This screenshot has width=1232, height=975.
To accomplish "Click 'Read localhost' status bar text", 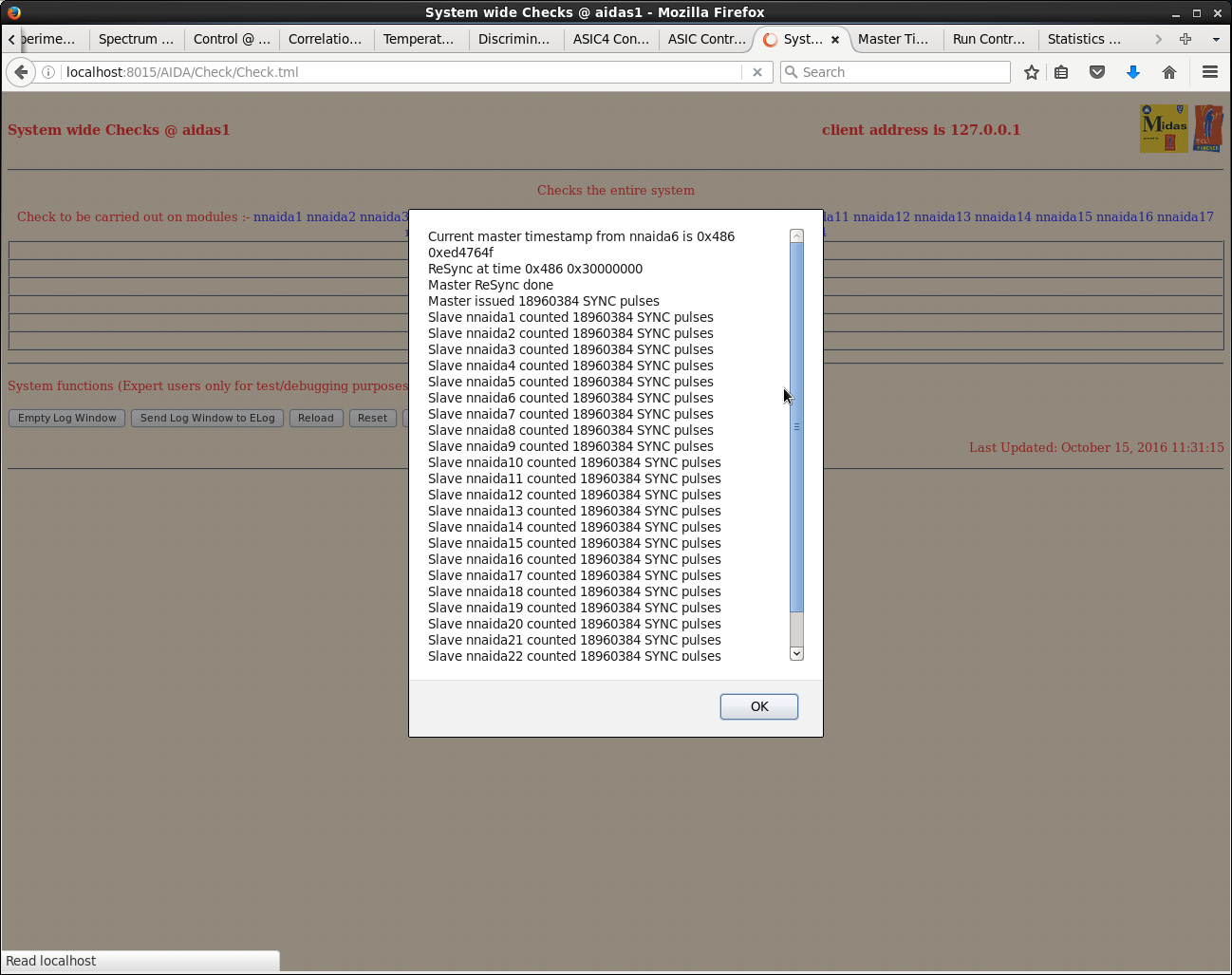I will pos(51,961).
